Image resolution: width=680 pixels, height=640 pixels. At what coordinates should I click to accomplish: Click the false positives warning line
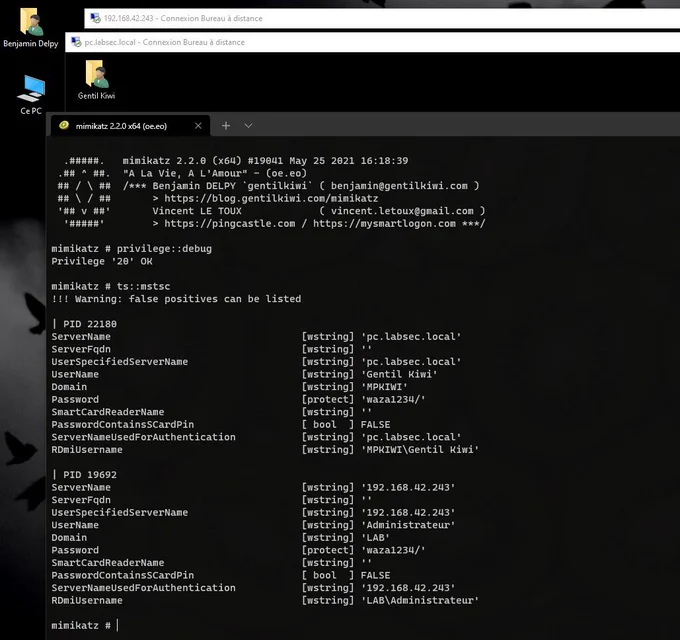coord(176,299)
